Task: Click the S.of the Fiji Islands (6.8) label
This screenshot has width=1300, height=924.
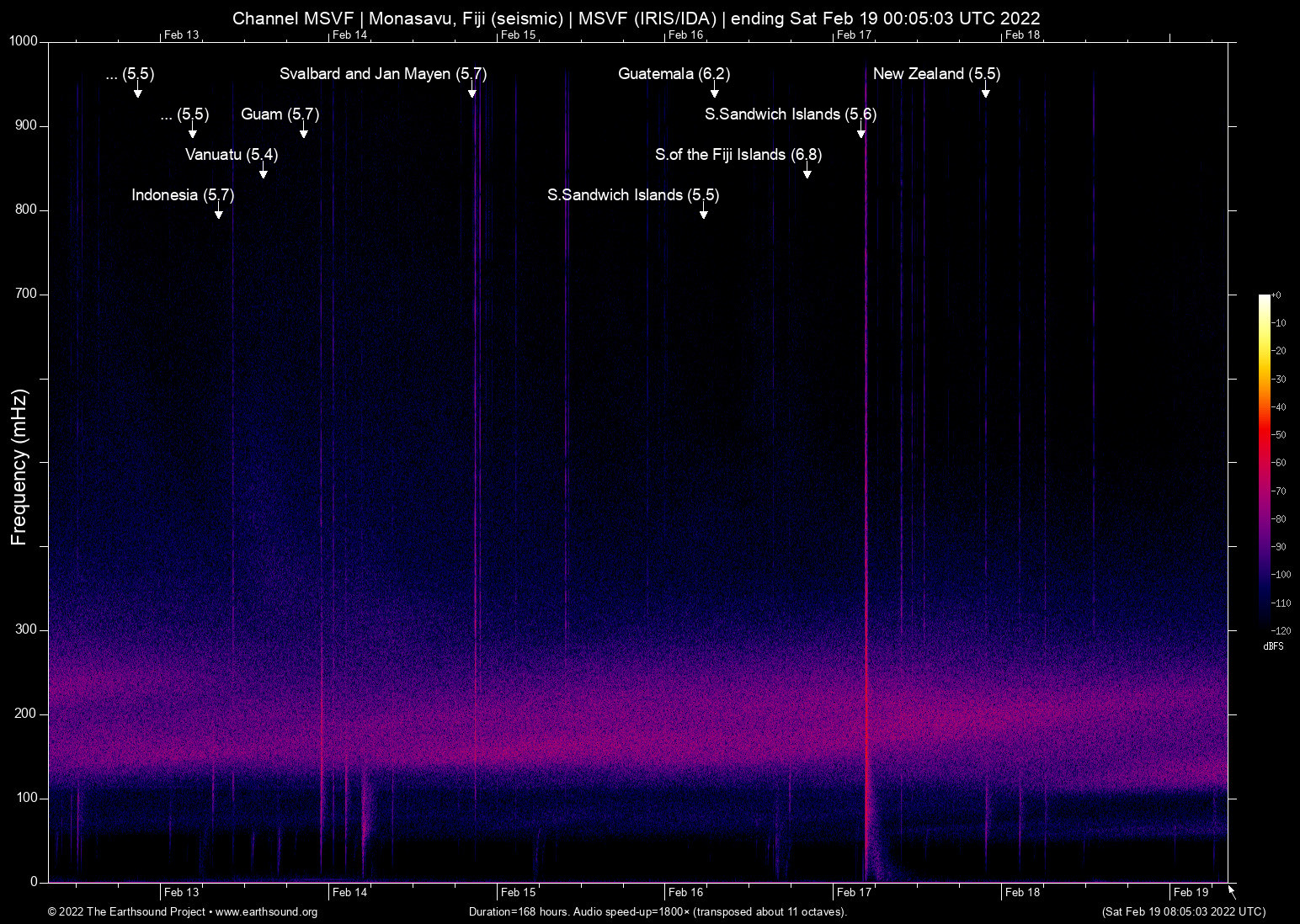Action: click(738, 154)
